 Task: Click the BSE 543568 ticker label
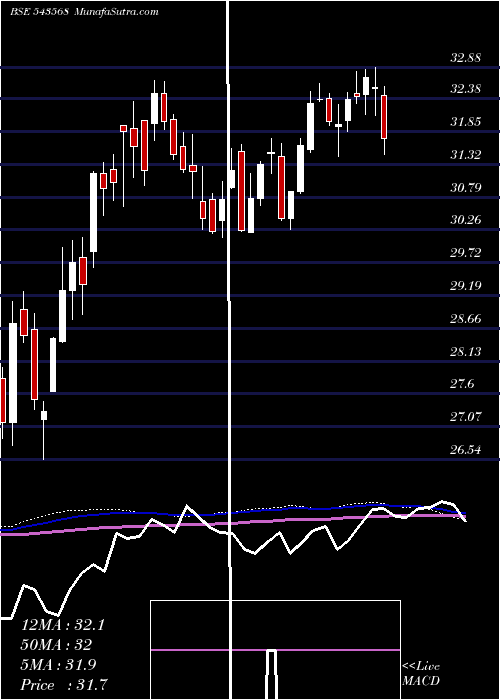coord(39,12)
